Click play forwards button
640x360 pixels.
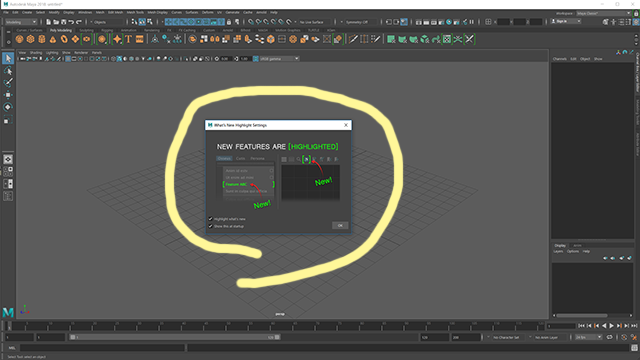[611, 326]
